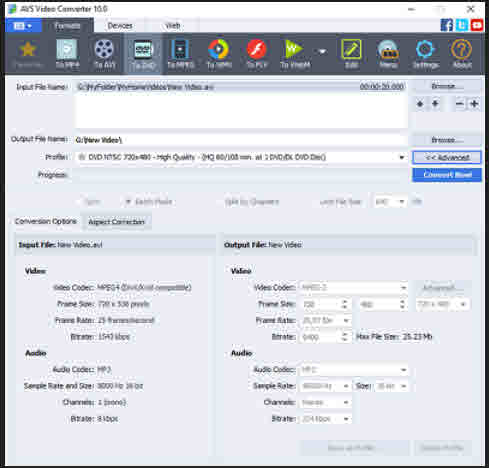Select the To WebM format icon
The image size is (489, 468).
(x=295, y=54)
